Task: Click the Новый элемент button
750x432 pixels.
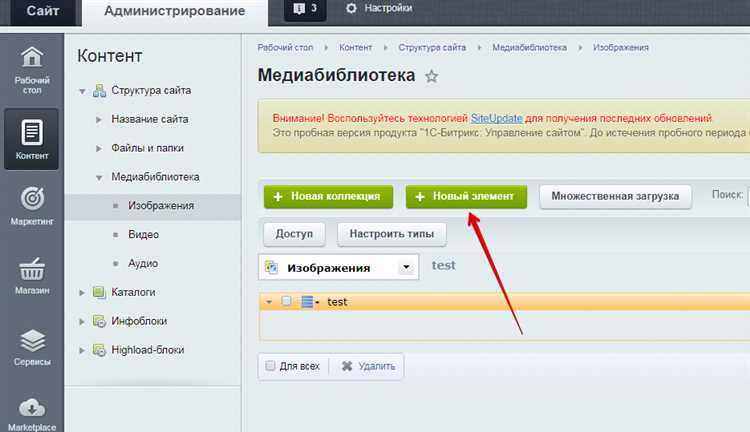Action: [x=466, y=197]
